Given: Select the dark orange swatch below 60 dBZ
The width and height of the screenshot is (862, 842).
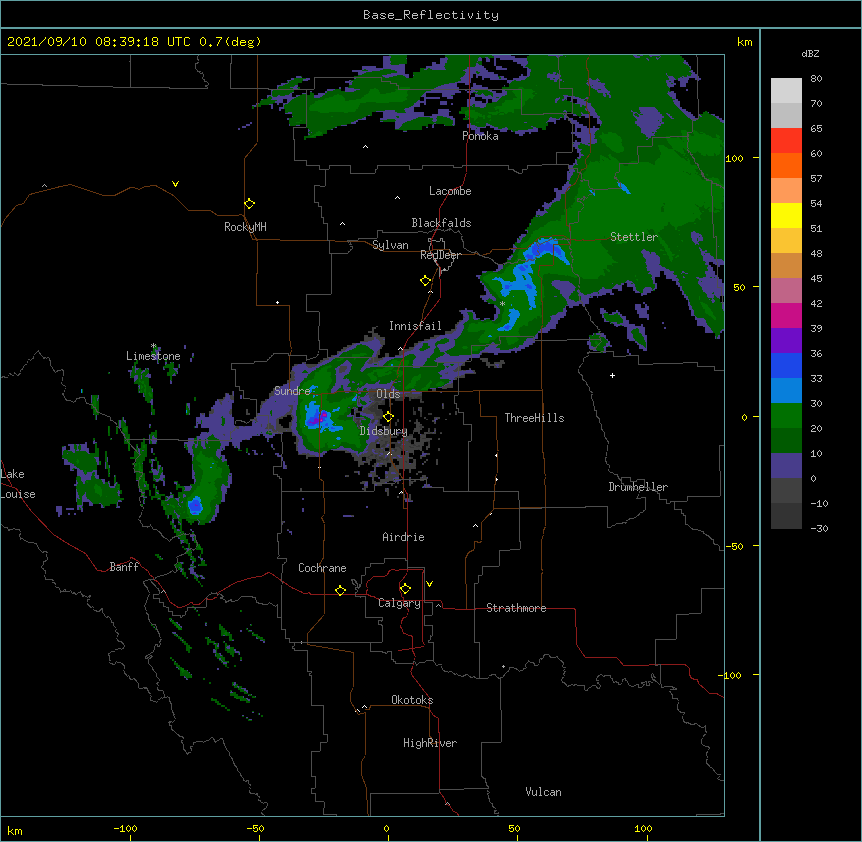Looking at the screenshot, I should 786,165.
